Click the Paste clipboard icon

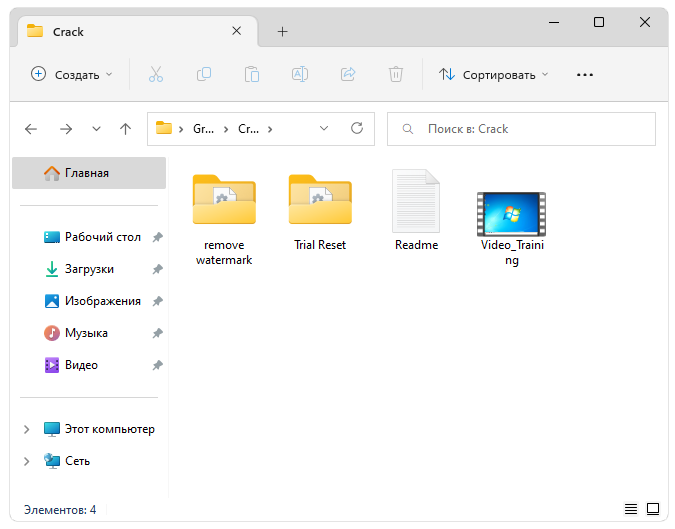pos(252,74)
